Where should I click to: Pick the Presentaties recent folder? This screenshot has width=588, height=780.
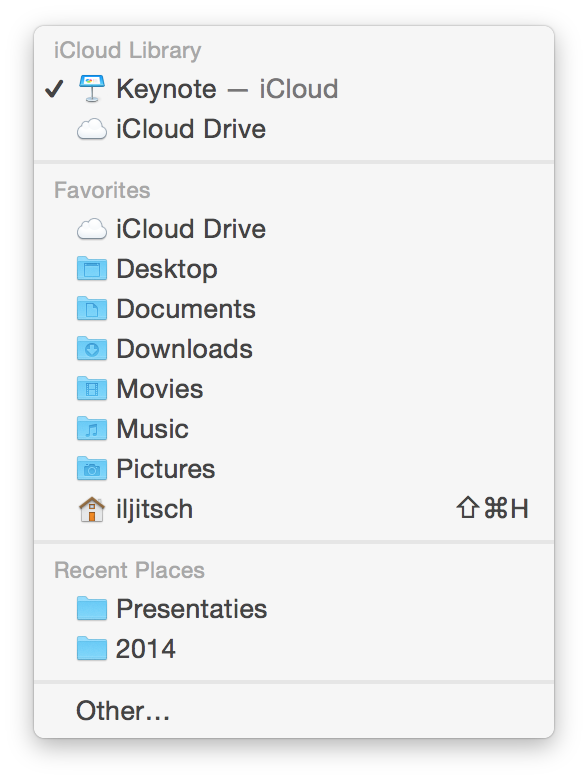click(294, 609)
